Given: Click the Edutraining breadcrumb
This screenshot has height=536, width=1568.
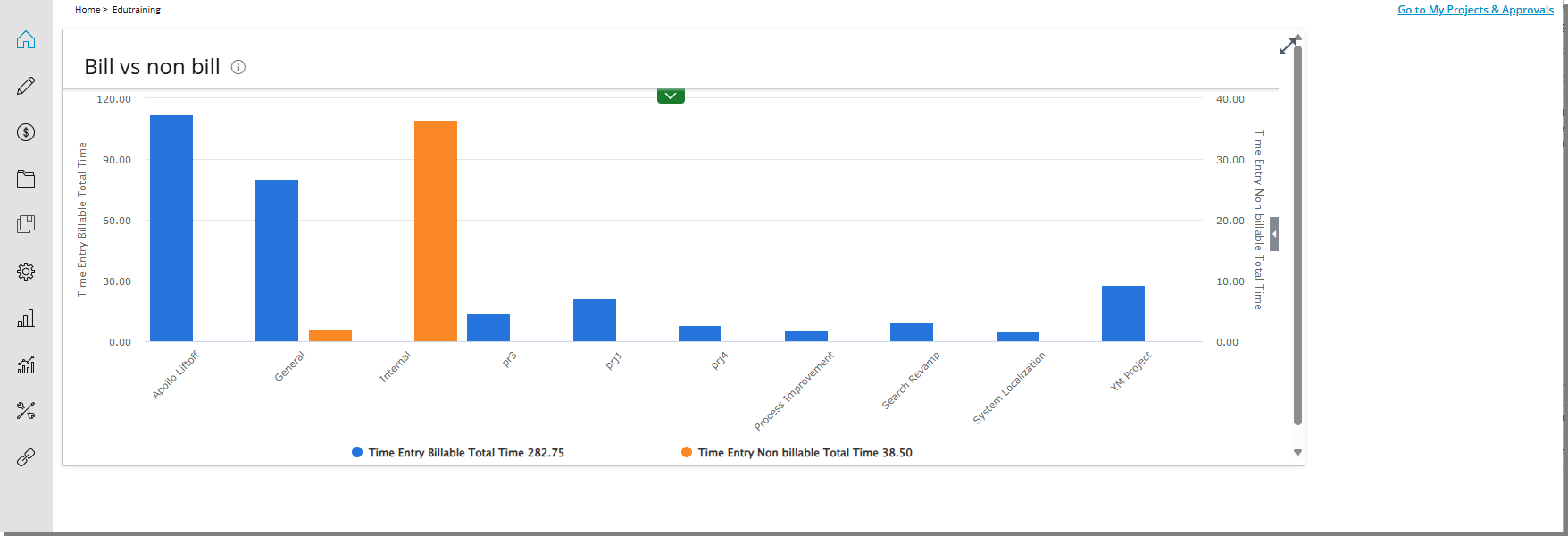Looking at the screenshot, I should point(137,10).
